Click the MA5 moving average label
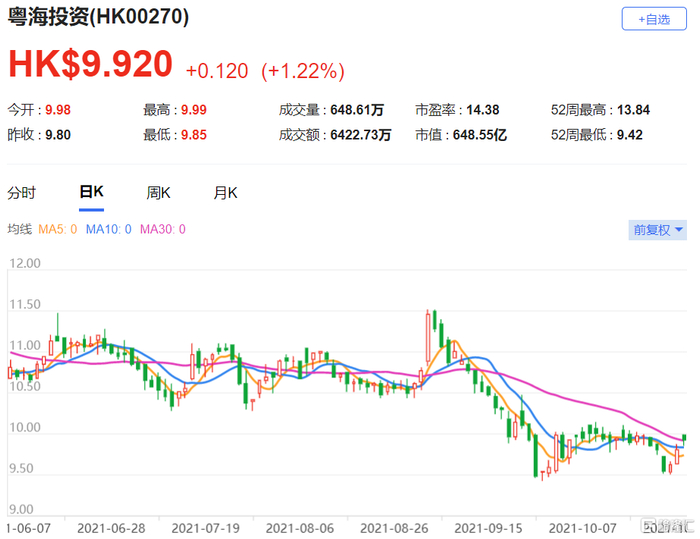The image size is (700, 539). click(x=58, y=230)
